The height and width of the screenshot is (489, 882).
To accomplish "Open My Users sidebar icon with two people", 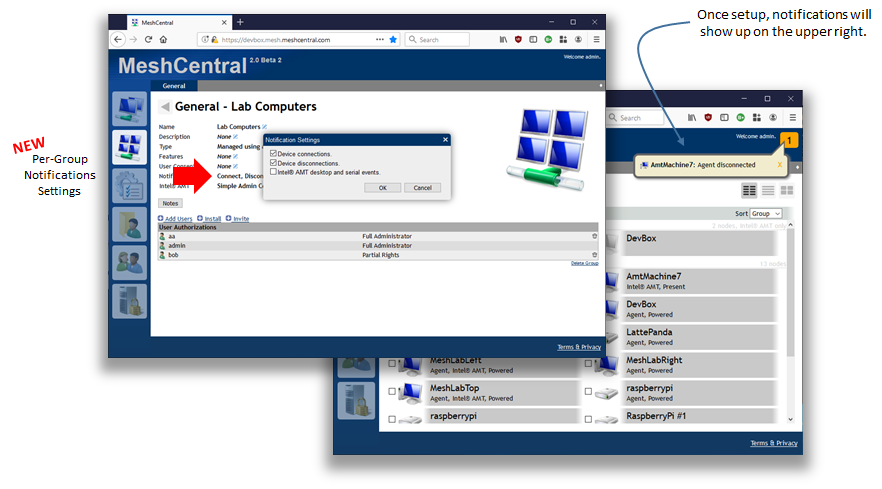I will point(129,262).
